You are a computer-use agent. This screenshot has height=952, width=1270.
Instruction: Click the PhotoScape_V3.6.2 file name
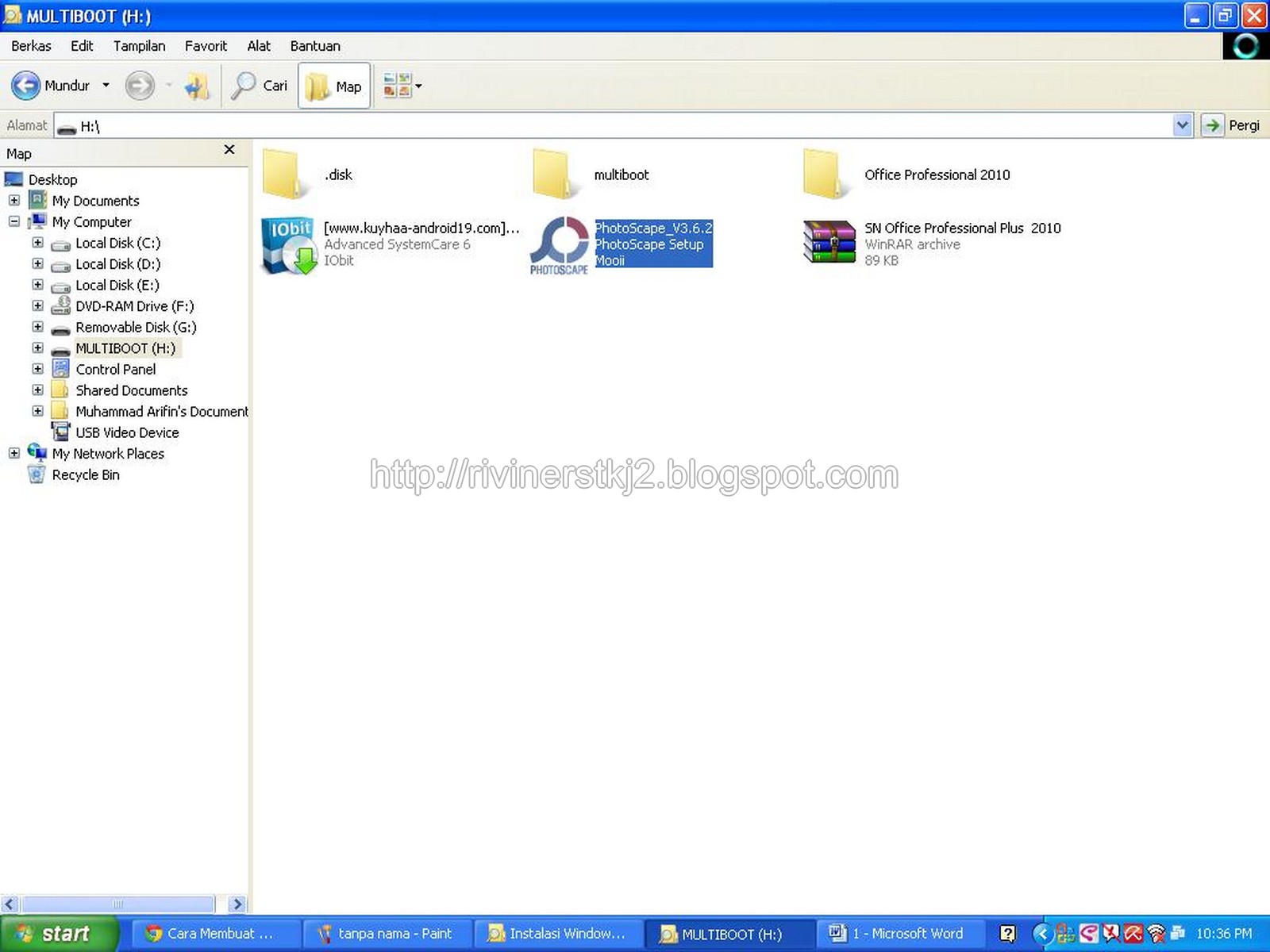(x=654, y=228)
